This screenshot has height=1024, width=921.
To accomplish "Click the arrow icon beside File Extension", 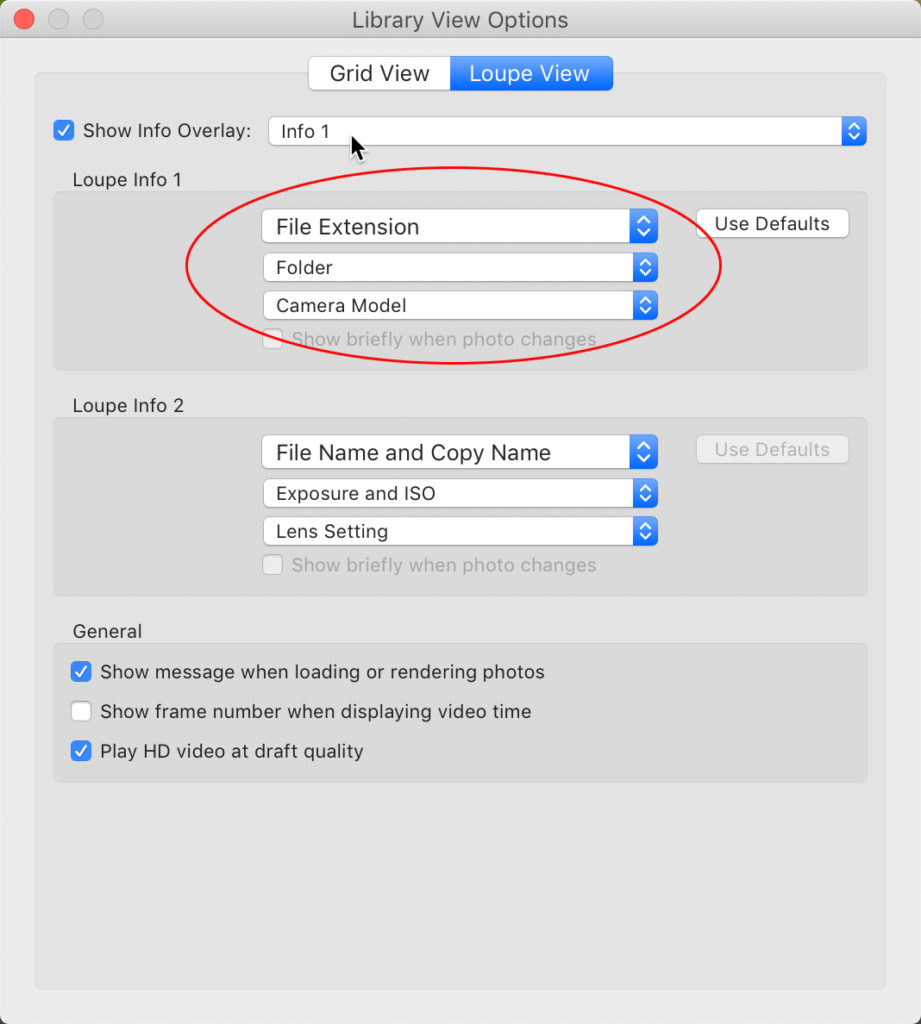I will tap(644, 227).
